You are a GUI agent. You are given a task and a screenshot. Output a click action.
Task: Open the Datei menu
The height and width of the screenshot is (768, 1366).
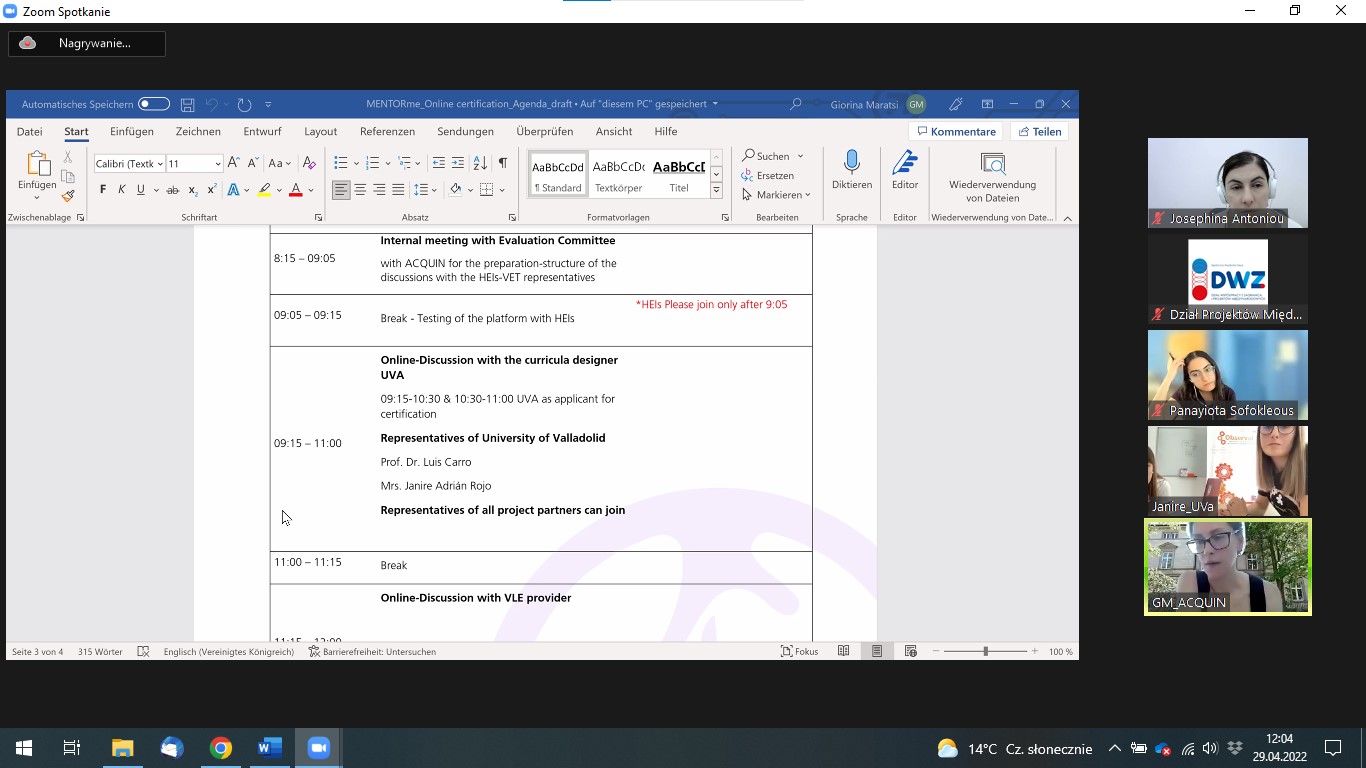[29, 131]
